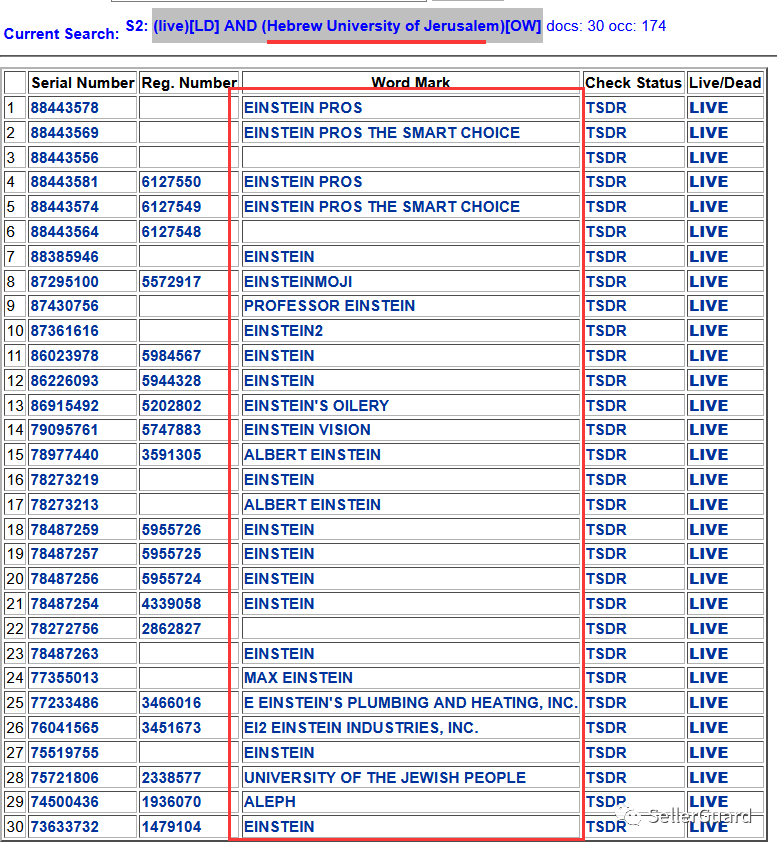This screenshot has width=777, height=847.
Task: Open registration number 6127548 link
Action: 171,232
